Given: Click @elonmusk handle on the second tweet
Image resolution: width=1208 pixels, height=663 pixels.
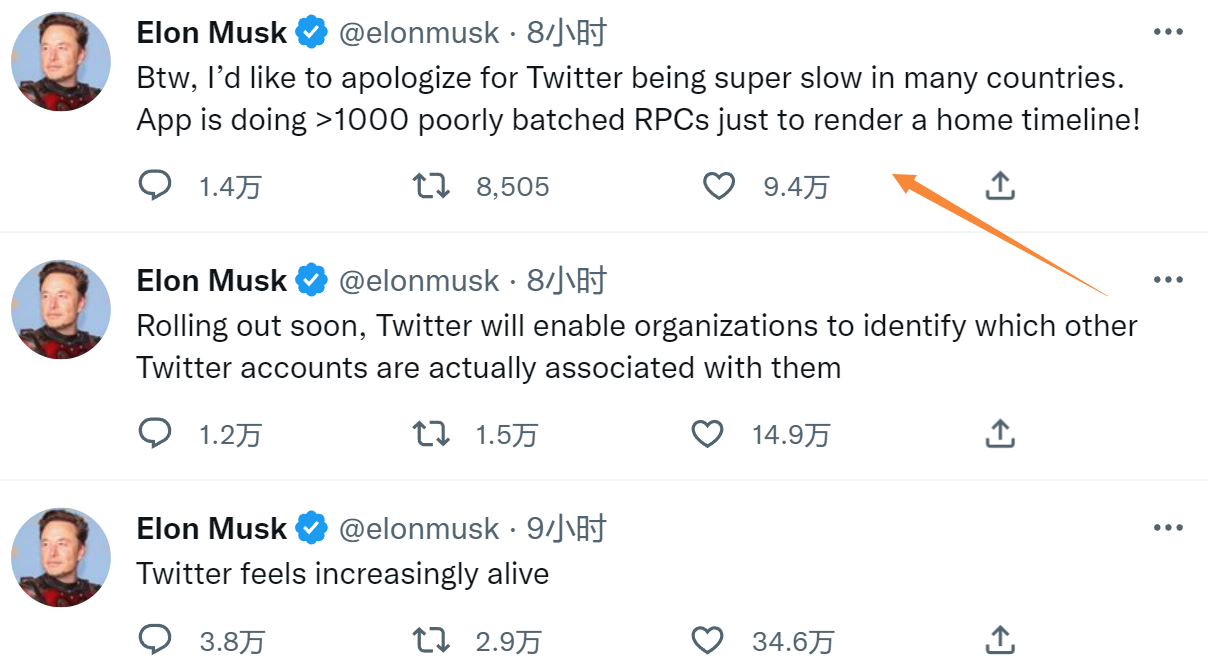Looking at the screenshot, I should [419, 281].
